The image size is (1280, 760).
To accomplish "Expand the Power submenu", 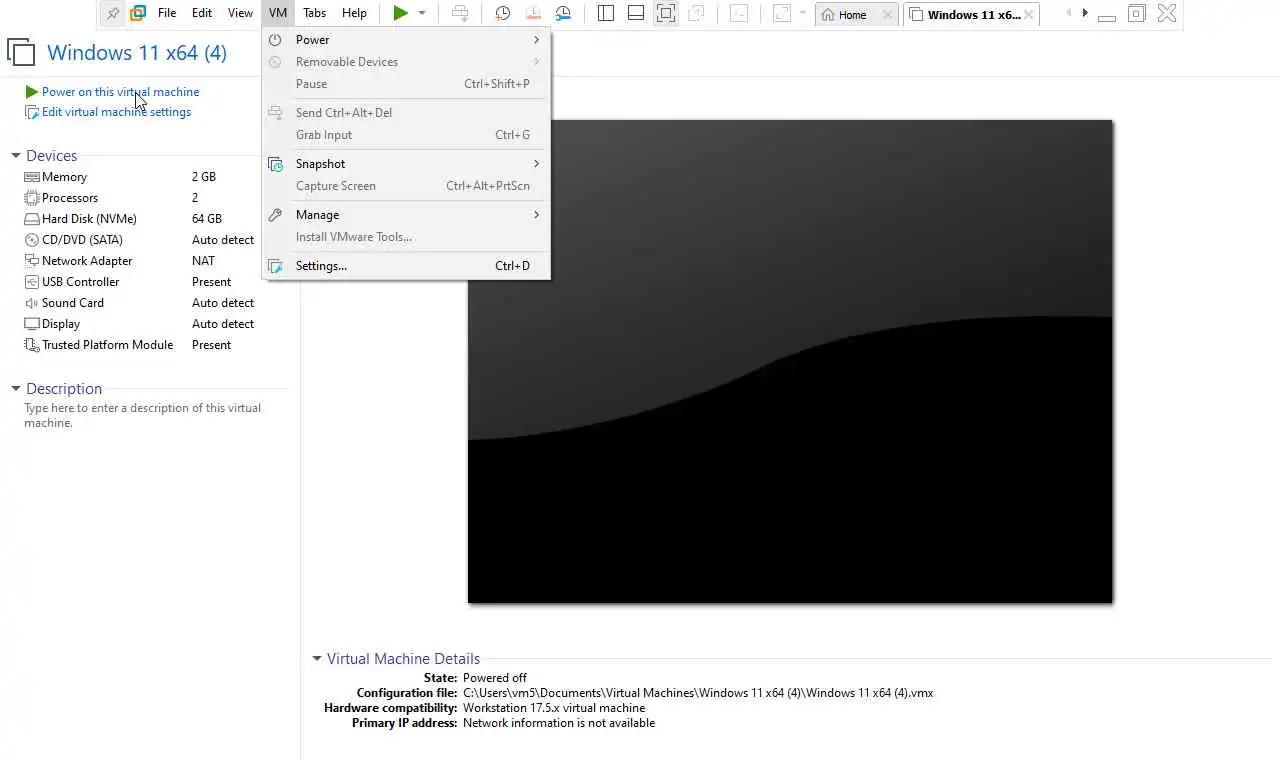I will pos(405,40).
